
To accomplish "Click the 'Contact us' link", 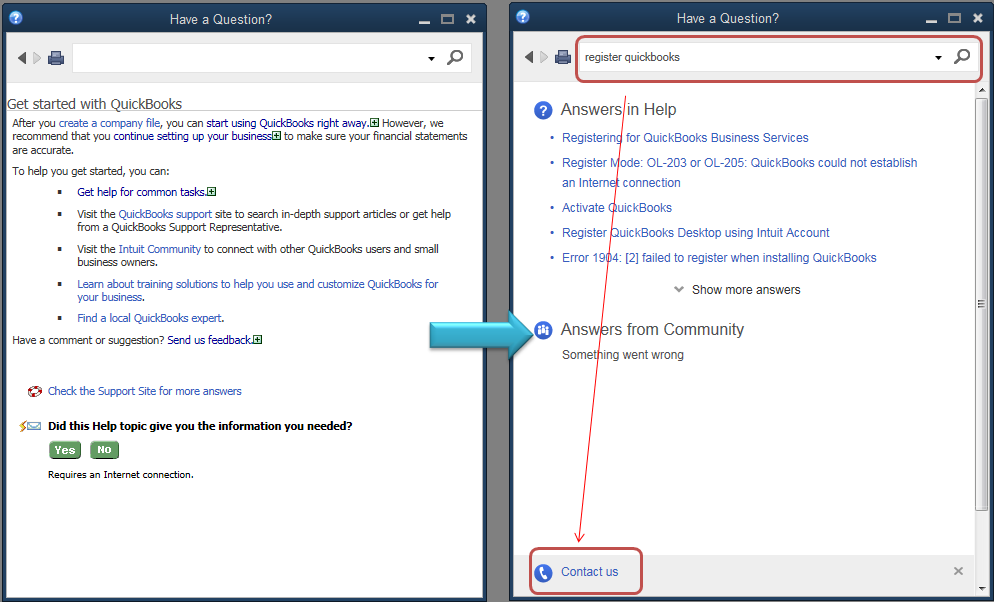I will (x=590, y=572).
